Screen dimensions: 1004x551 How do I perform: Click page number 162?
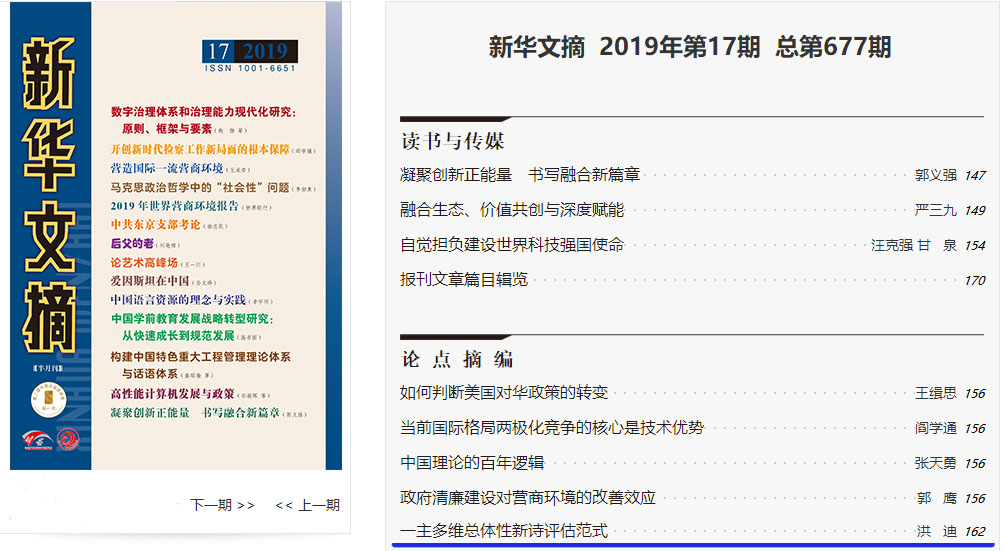click(x=975, y=531)
